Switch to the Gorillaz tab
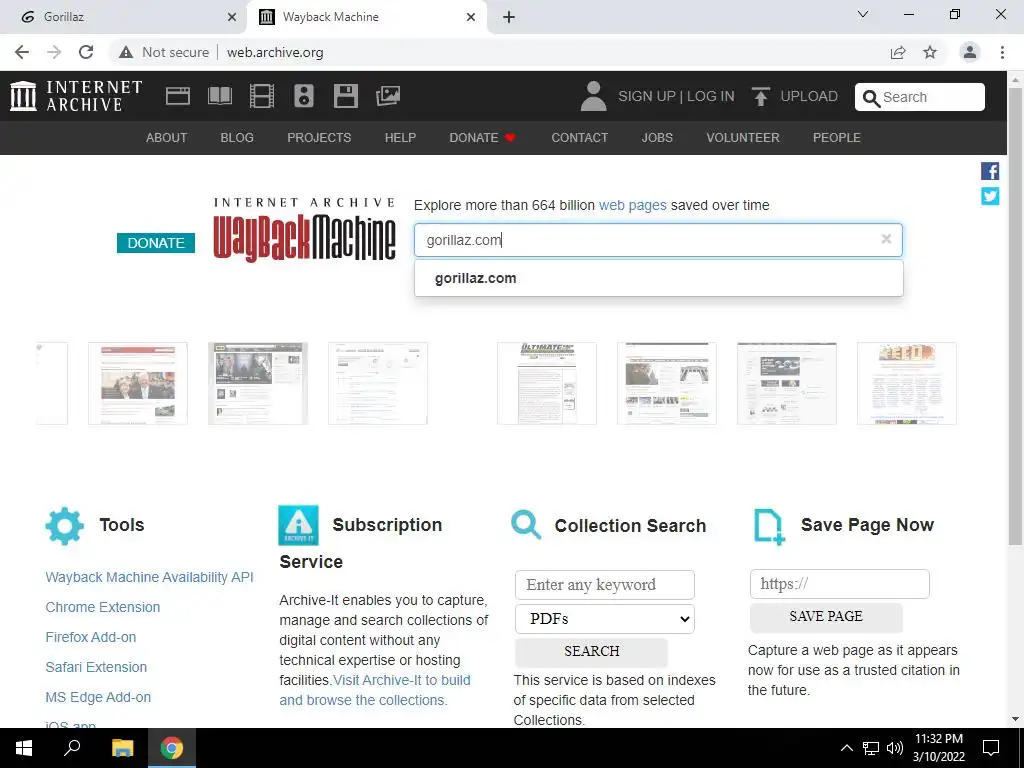The width and height of the screenshot is (1024, 768). pyautogui.click(x=123, y=17)
